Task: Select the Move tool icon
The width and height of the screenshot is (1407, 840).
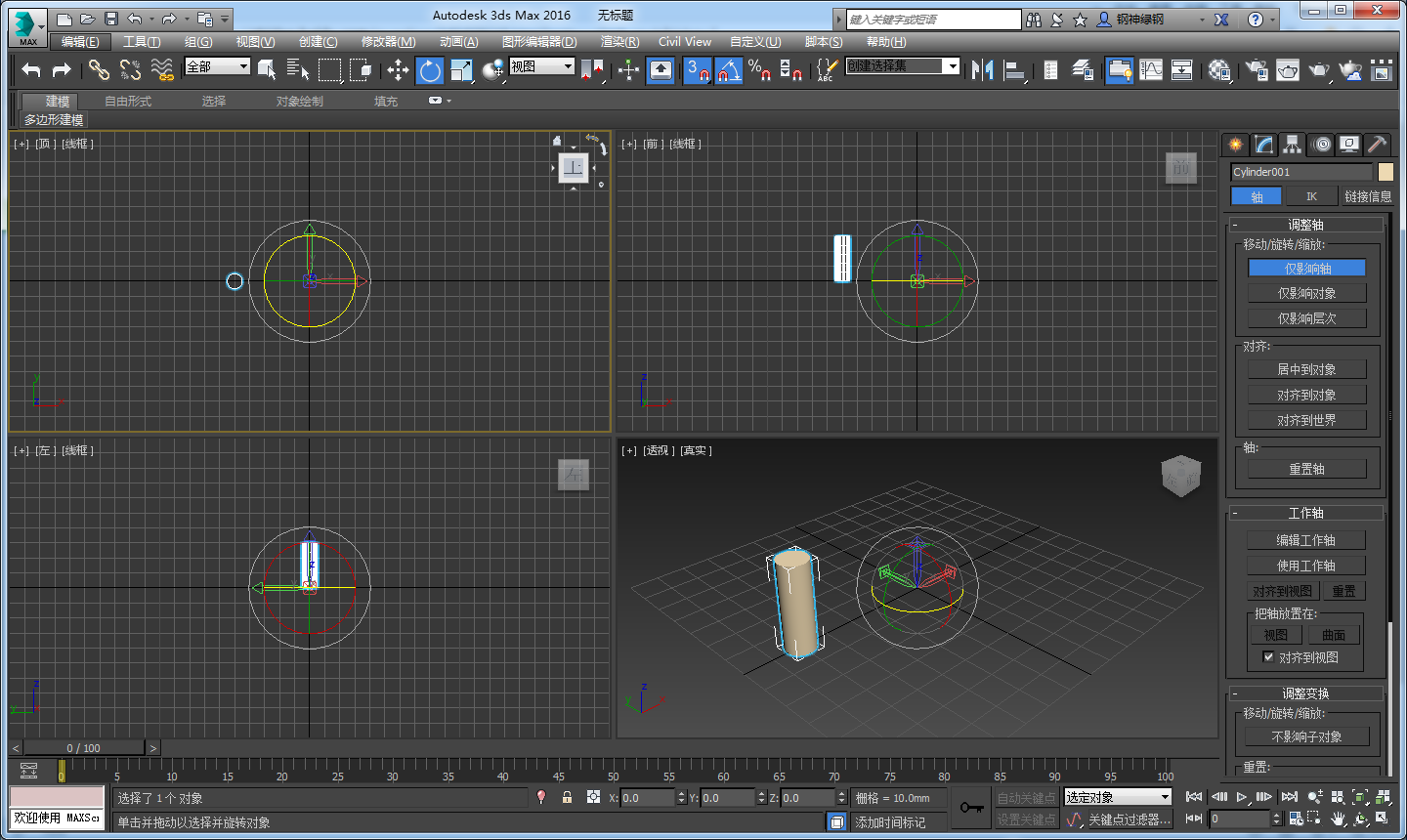Action: (x=398, y=69)
